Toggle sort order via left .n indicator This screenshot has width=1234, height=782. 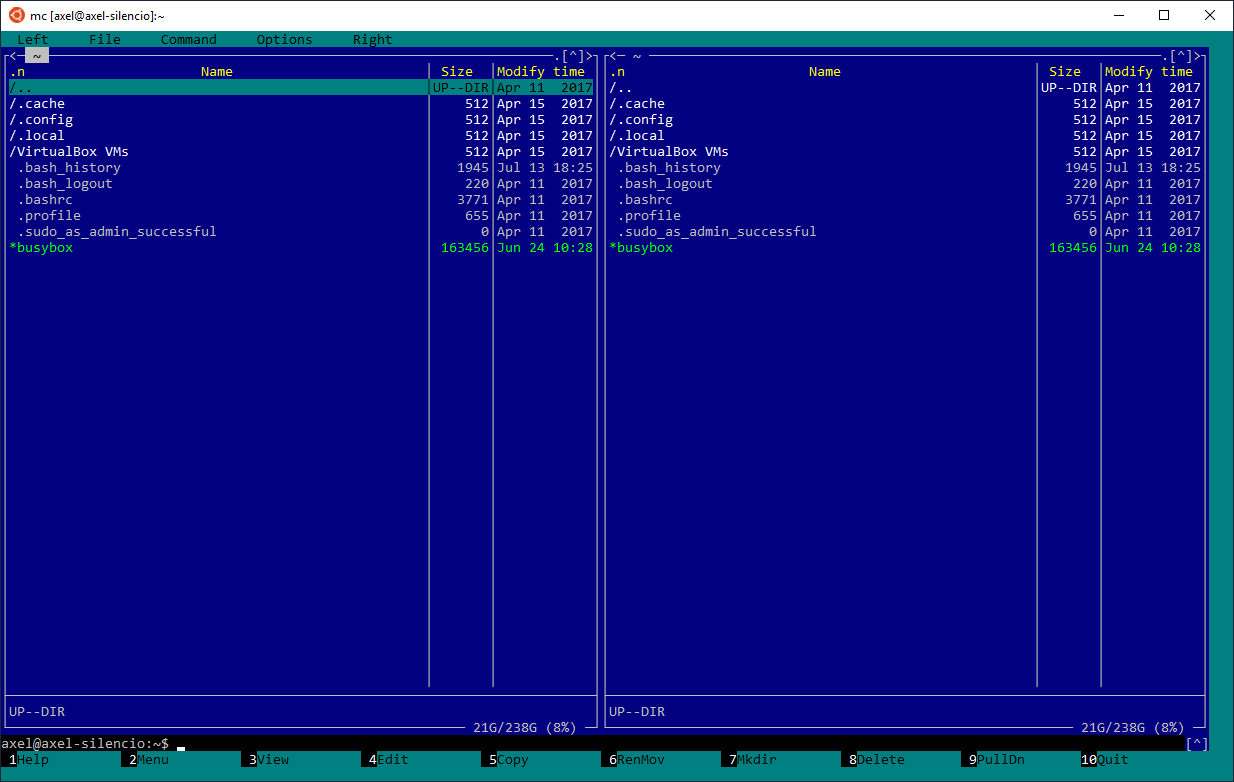[17, 72]
